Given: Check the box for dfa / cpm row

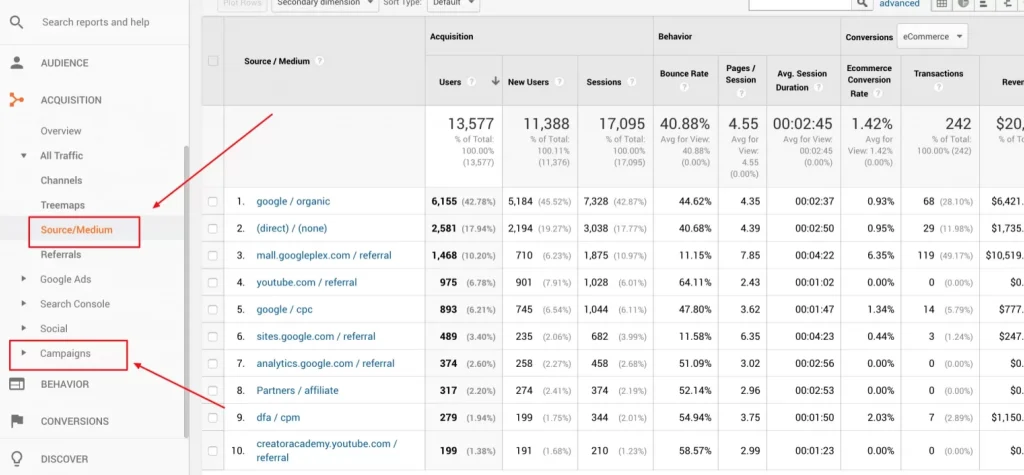Looking at the screenshot, I should point(212,418).
